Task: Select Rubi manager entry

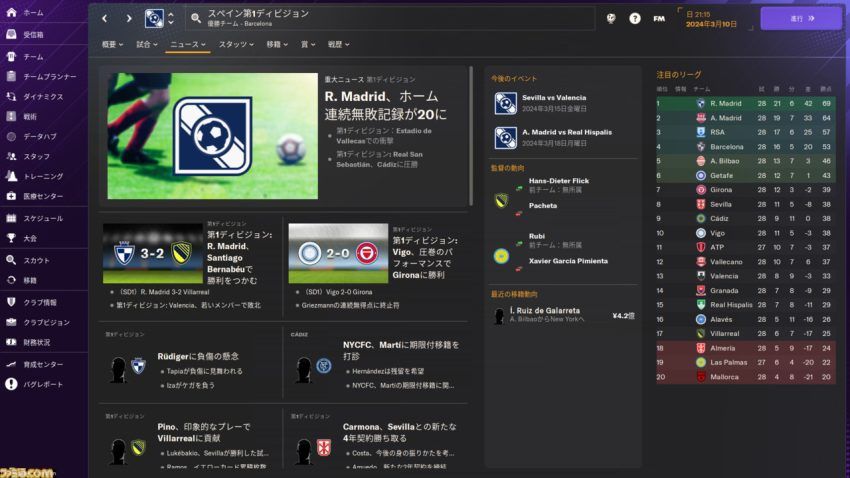Action: click(x=537, y=236)
